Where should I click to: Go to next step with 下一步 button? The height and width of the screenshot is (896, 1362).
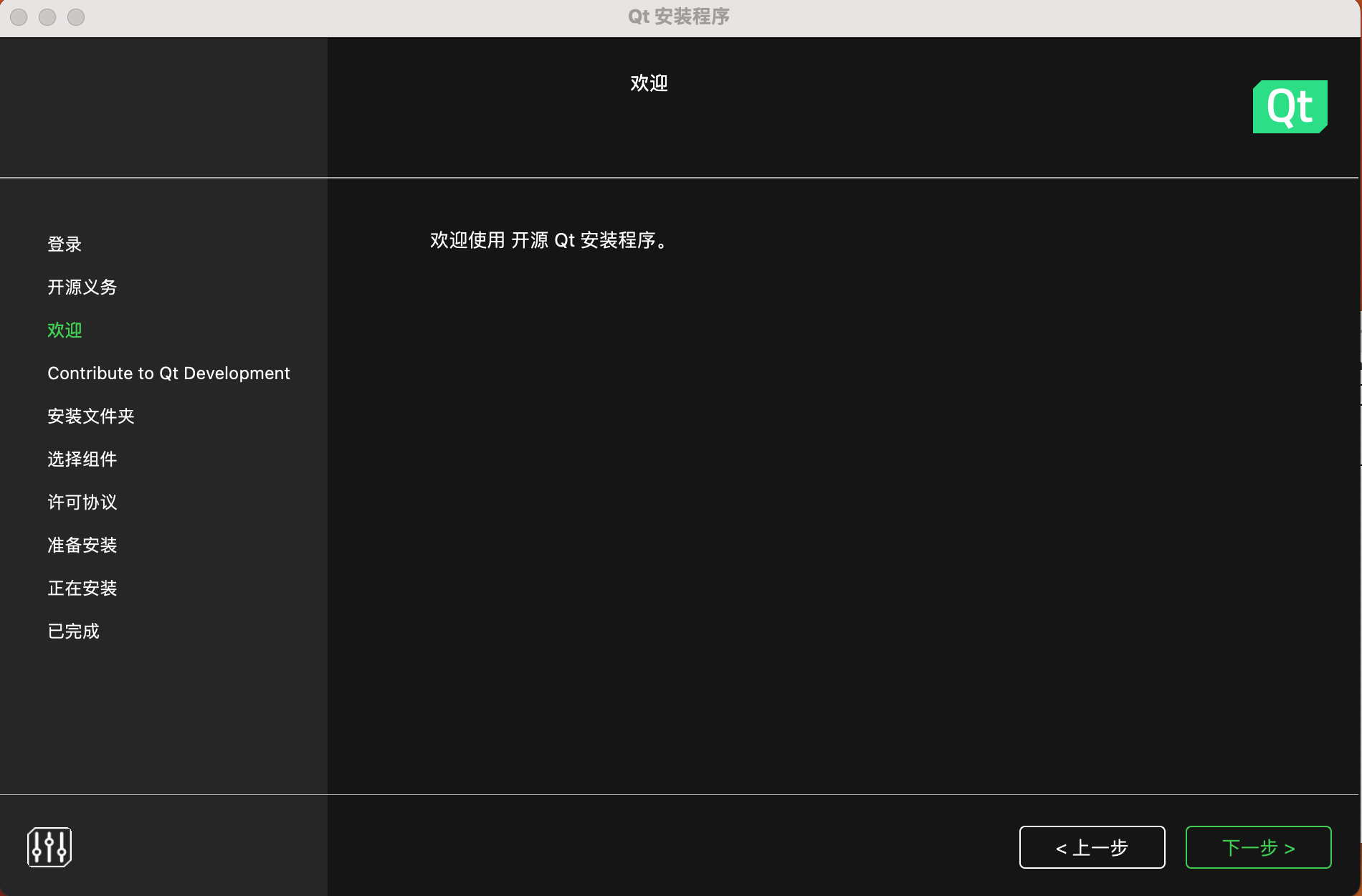coord(1258,847)
